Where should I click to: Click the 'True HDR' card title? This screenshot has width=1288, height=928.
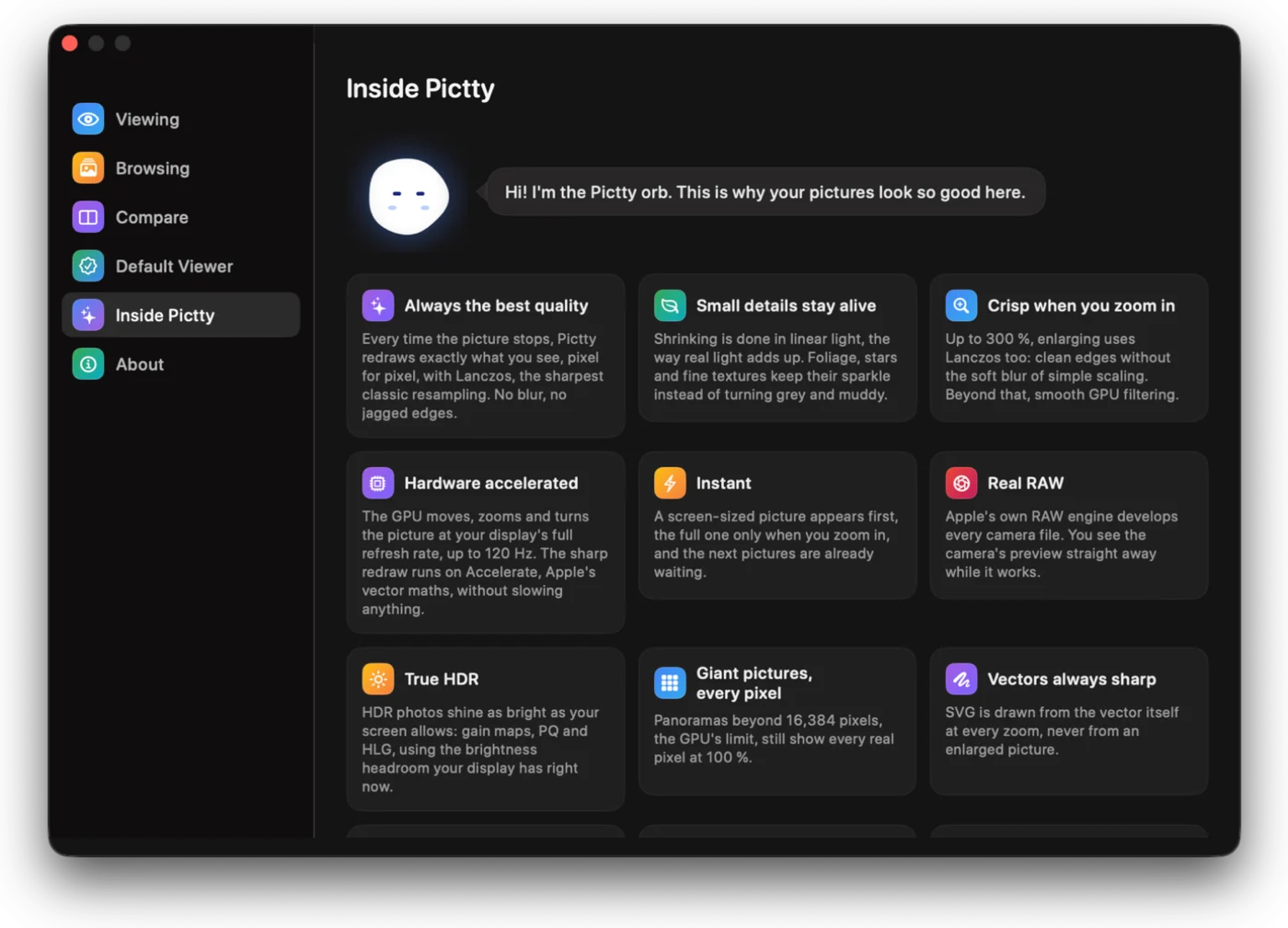point(442,679)
